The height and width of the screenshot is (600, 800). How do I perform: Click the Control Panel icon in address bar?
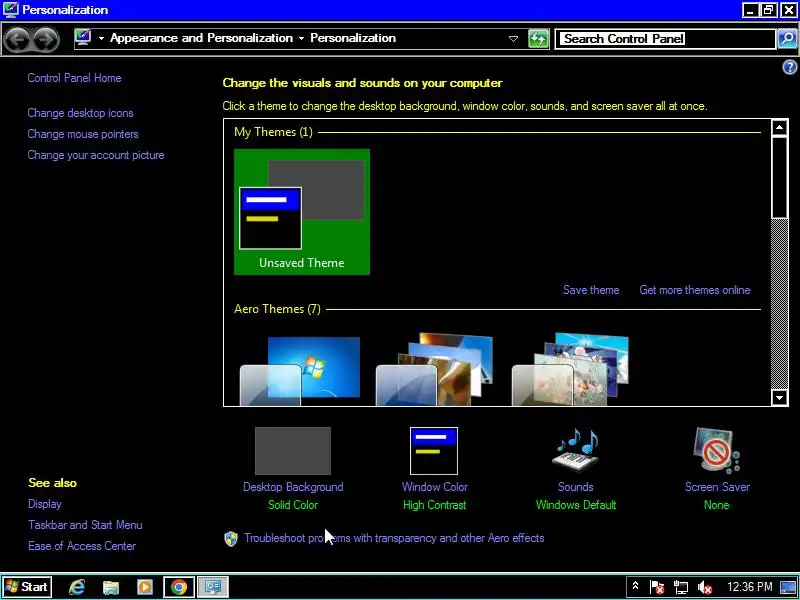[83, 38]
